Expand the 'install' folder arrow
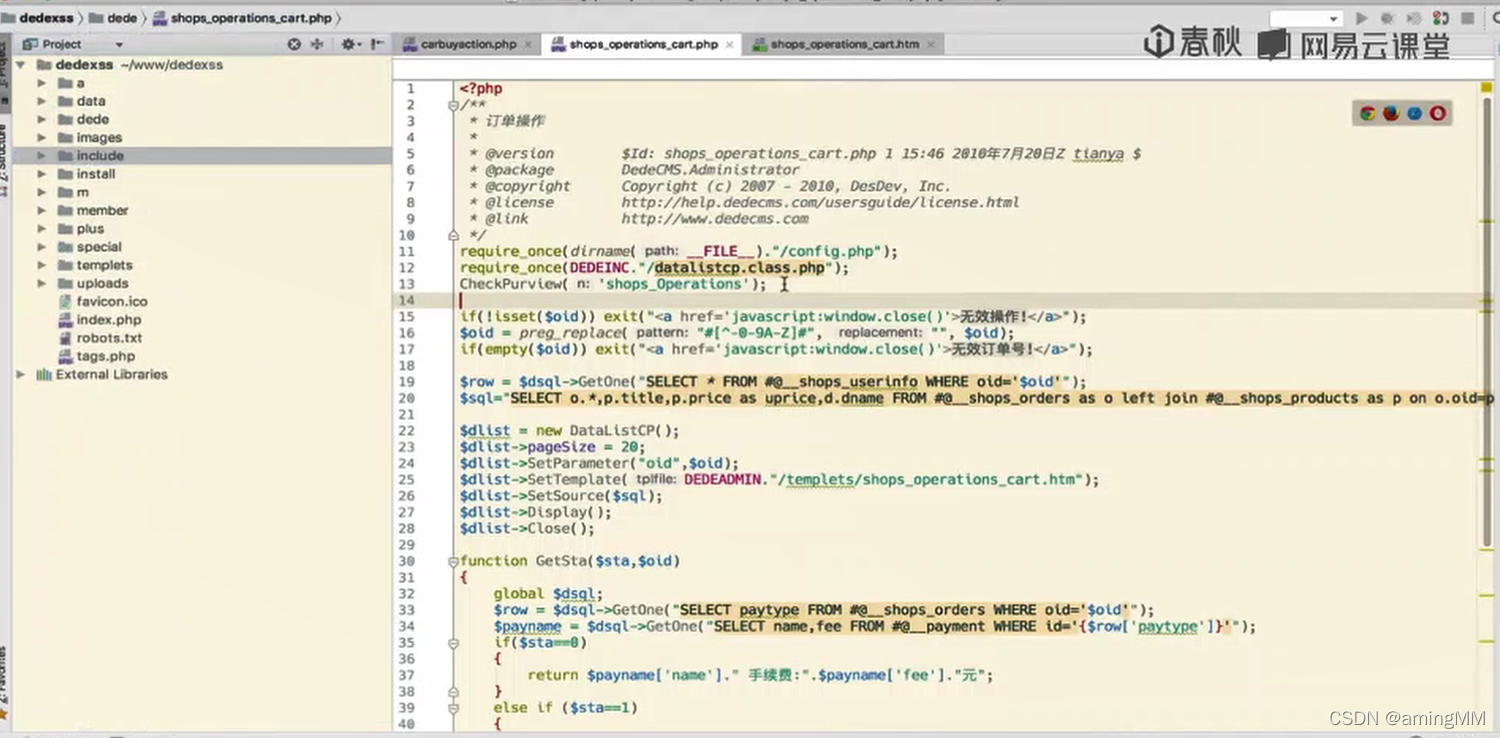This screenshot has height=738, width=1500. [42, 174]
